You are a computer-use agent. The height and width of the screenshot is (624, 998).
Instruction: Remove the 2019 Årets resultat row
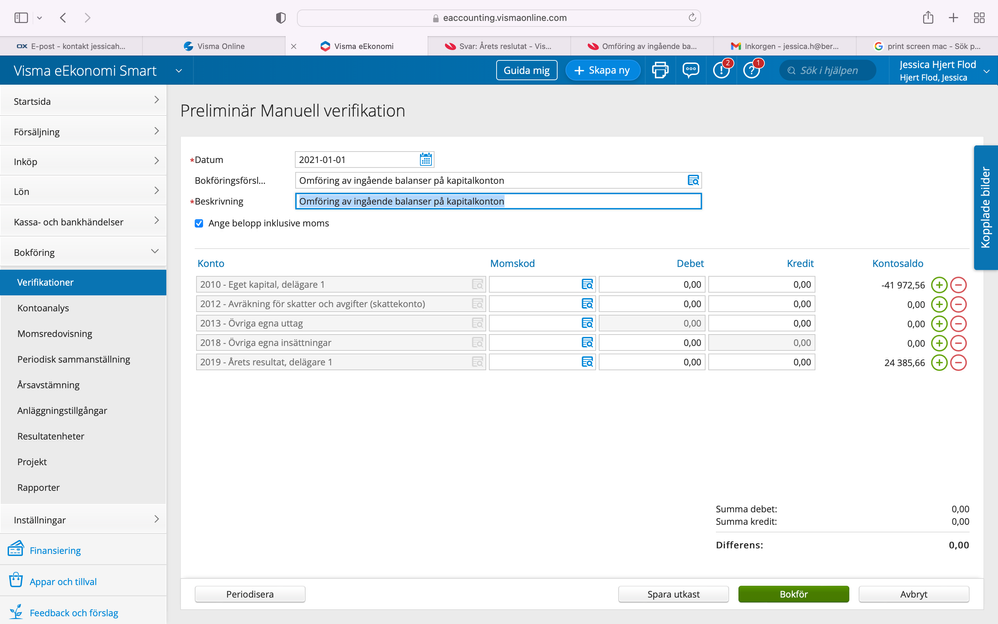(958, 362)
